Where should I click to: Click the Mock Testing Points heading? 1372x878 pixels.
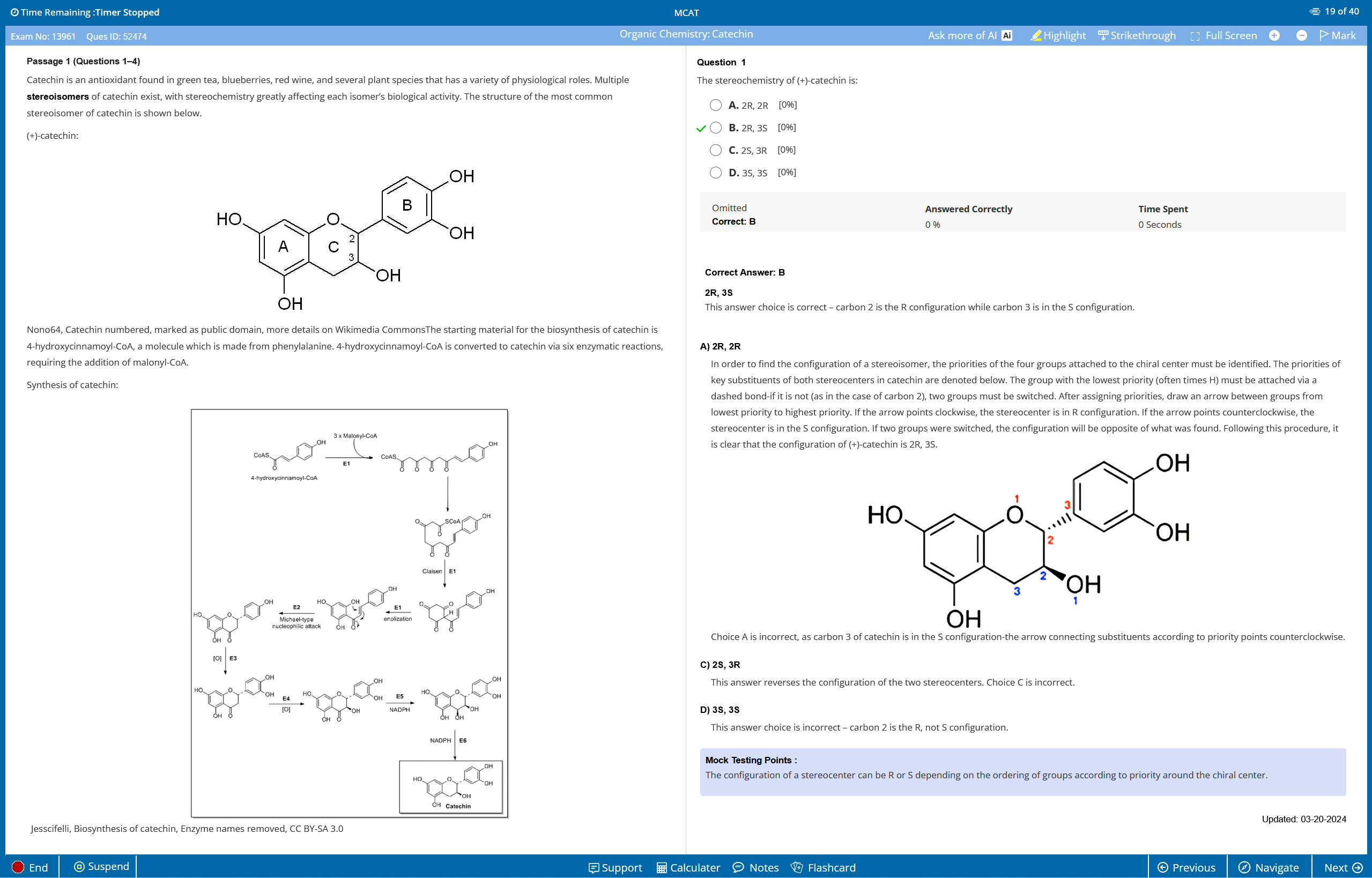click(x=751, y=760)
